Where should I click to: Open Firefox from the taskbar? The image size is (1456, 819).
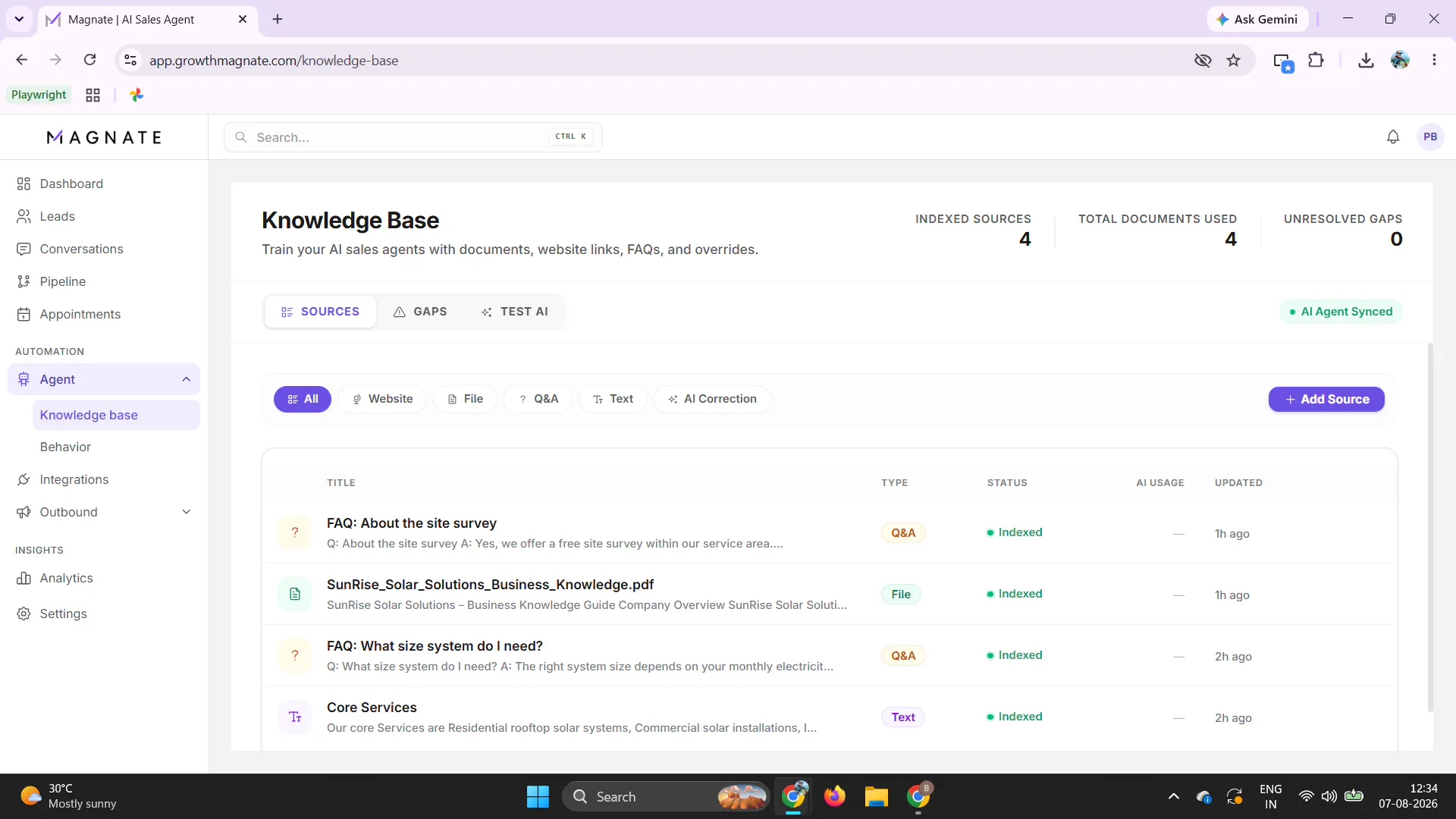click(x=835, y=796)
